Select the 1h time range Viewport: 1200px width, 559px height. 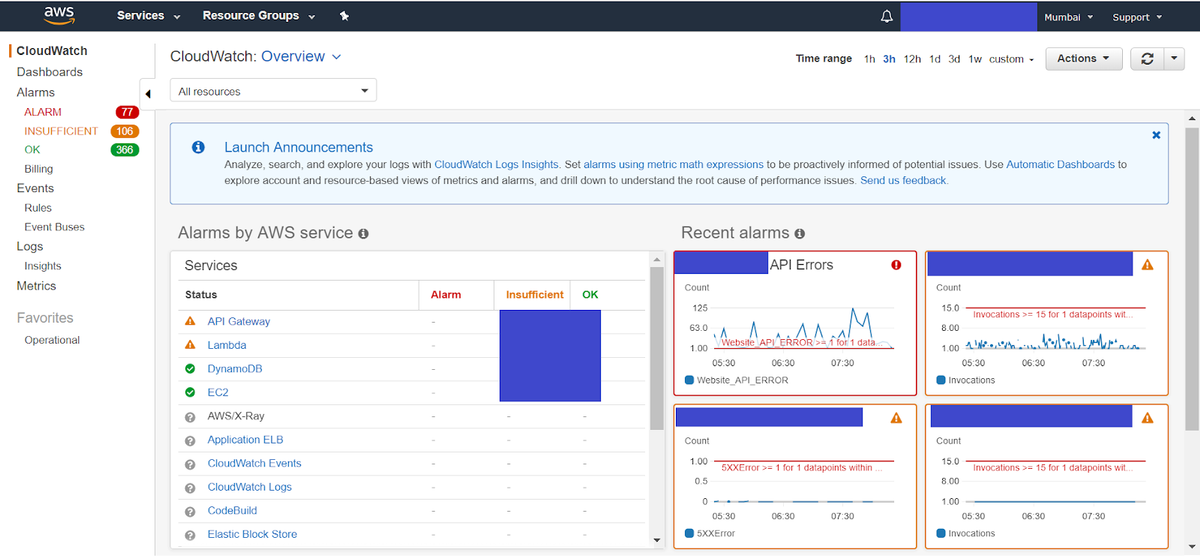coord(870,59)
